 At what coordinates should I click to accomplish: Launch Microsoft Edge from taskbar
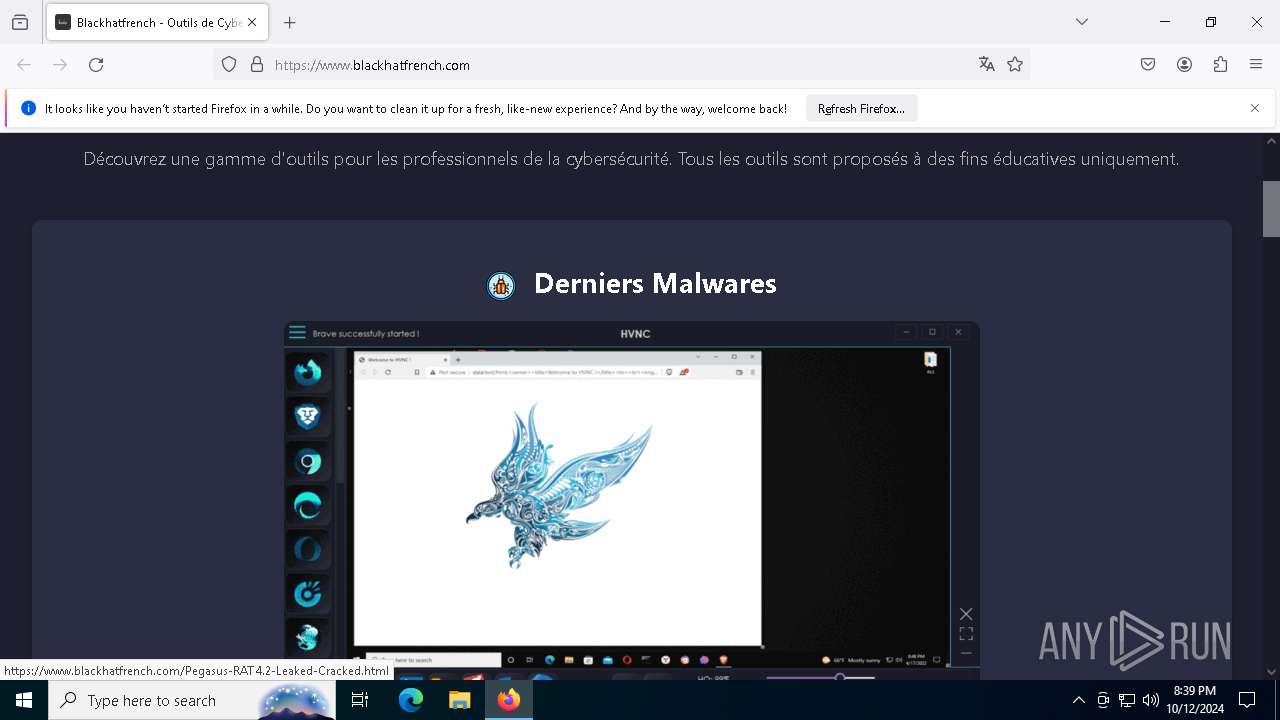(411, 700)
